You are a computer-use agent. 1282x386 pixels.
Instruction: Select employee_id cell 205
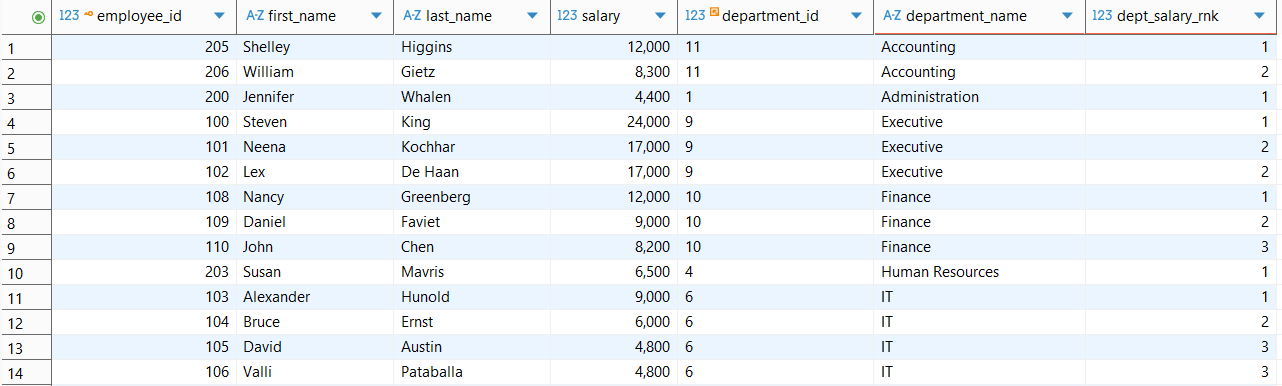143,47
